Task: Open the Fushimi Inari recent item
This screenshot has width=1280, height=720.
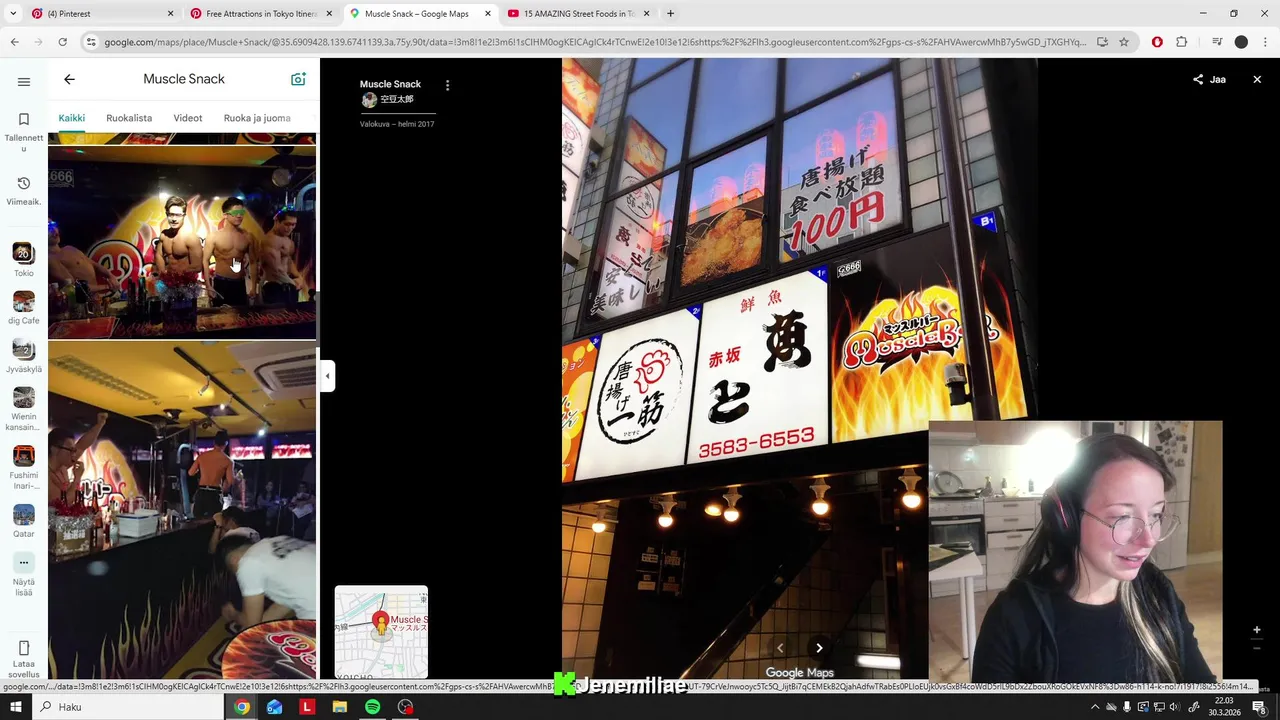Action: pos(24,466)
